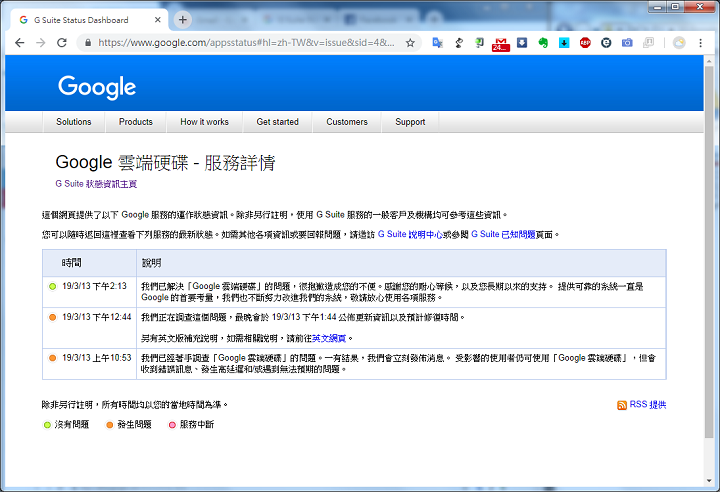Image resolution: width=720 pixels, height=492 pixels.
Task: Reload the current page
Action: coord(62,43)
